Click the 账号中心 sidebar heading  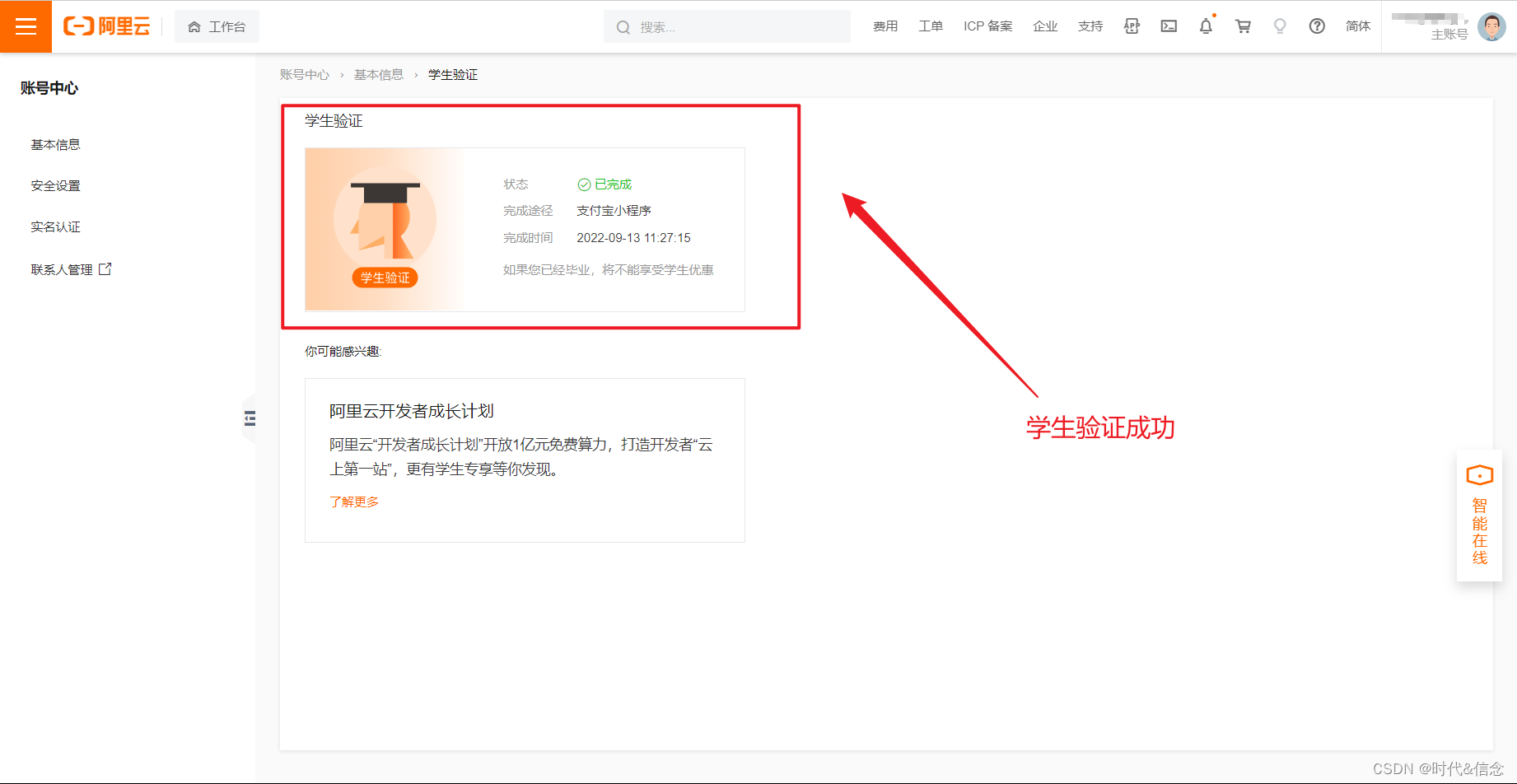pos(49,88)
